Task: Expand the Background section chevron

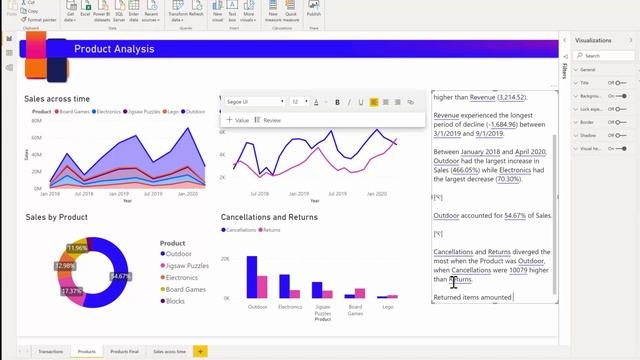Action: (576, 96)
